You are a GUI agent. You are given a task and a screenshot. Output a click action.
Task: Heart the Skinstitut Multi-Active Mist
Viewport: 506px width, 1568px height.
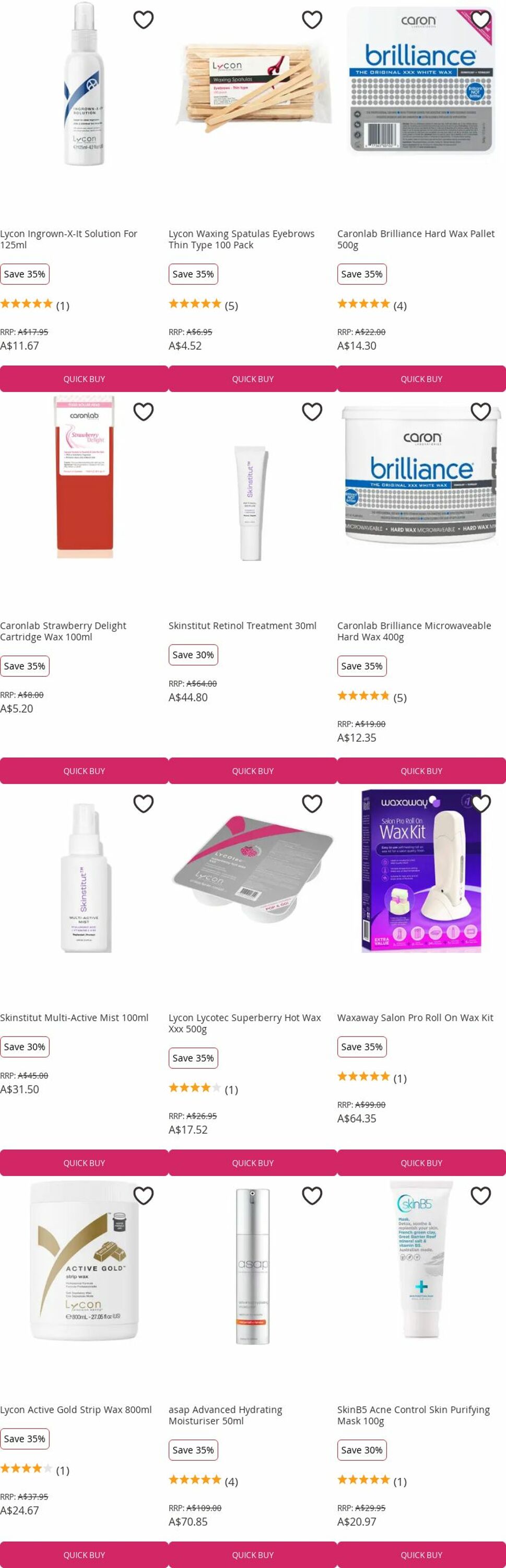pyautogui.click(x=144, y=804)
